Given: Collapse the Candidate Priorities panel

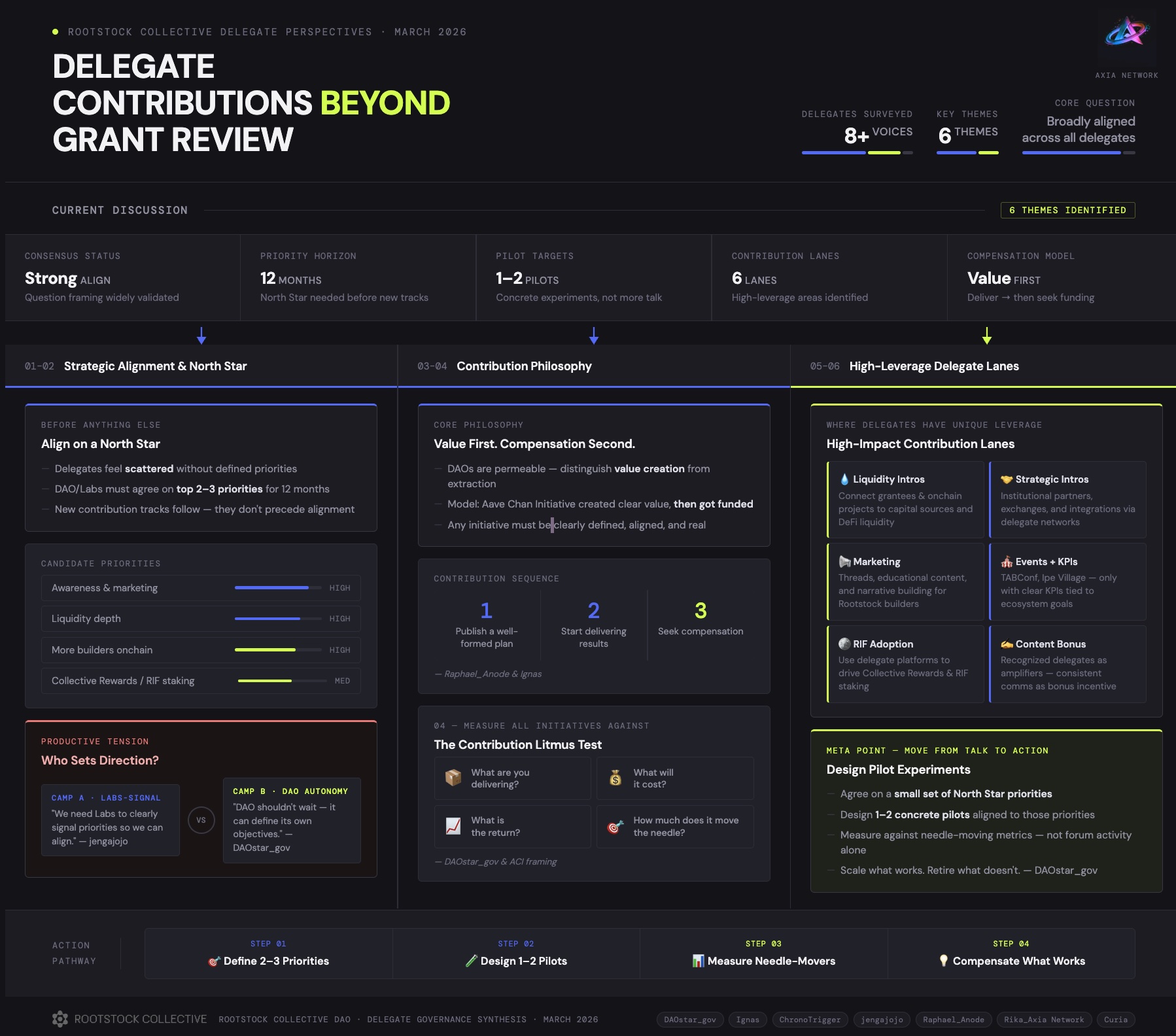Looking at the screenshot, I should pyautogui.click(x=101, y=563).
